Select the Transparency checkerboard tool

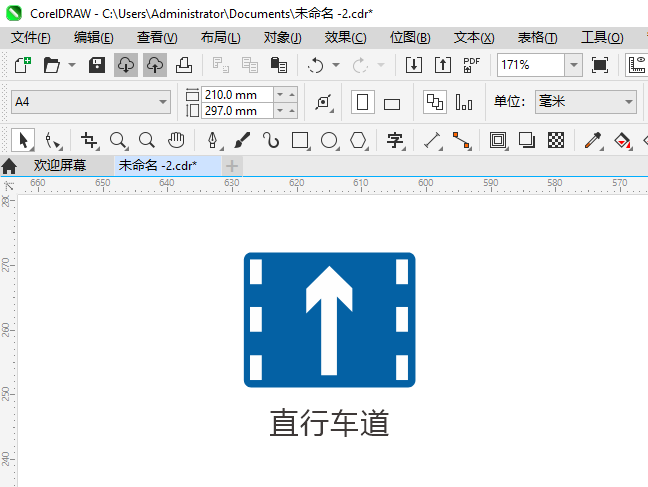(x=556, y=140)
